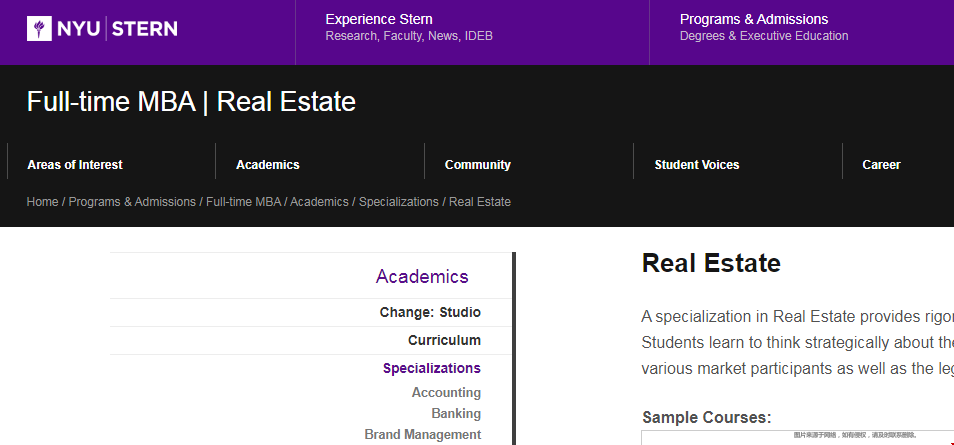Click the NYU STERN wordmark text
Viewport: 954px width, 445px height.
pos(117,29)
